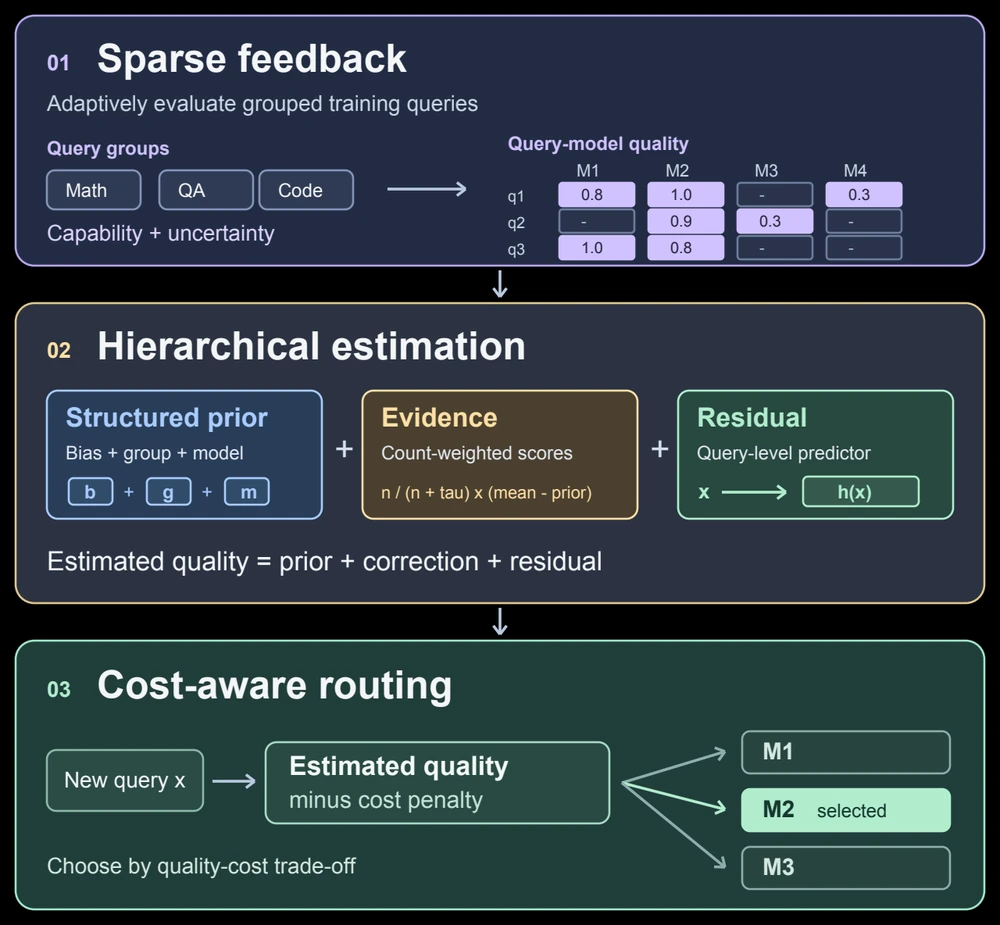Click the M4 column header in quality table
Image resolution: width=1000 pixels, height=925 pixels.
click(855, 171)
